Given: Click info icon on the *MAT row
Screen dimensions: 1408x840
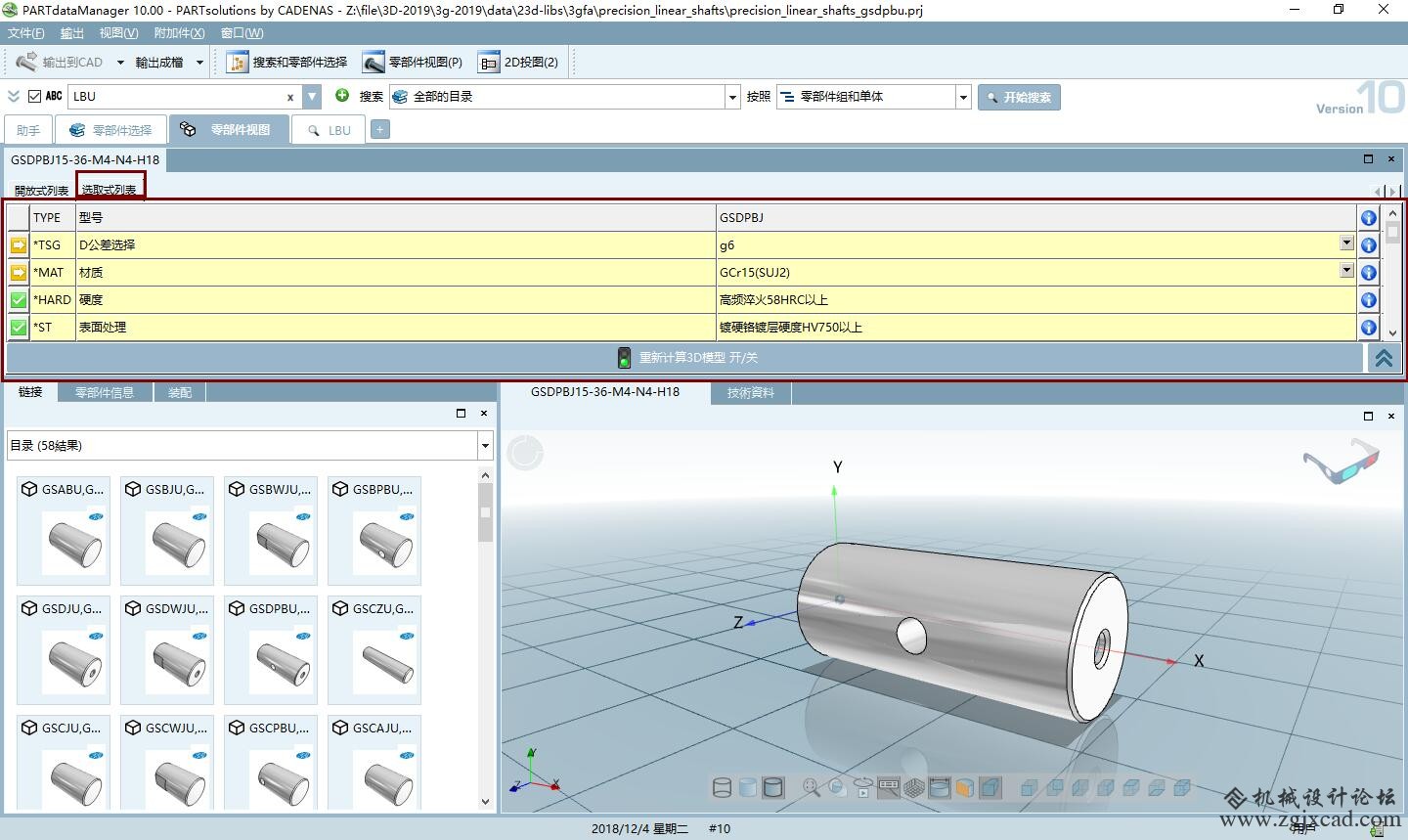Looking at the screenshot, I should 1369,273.
